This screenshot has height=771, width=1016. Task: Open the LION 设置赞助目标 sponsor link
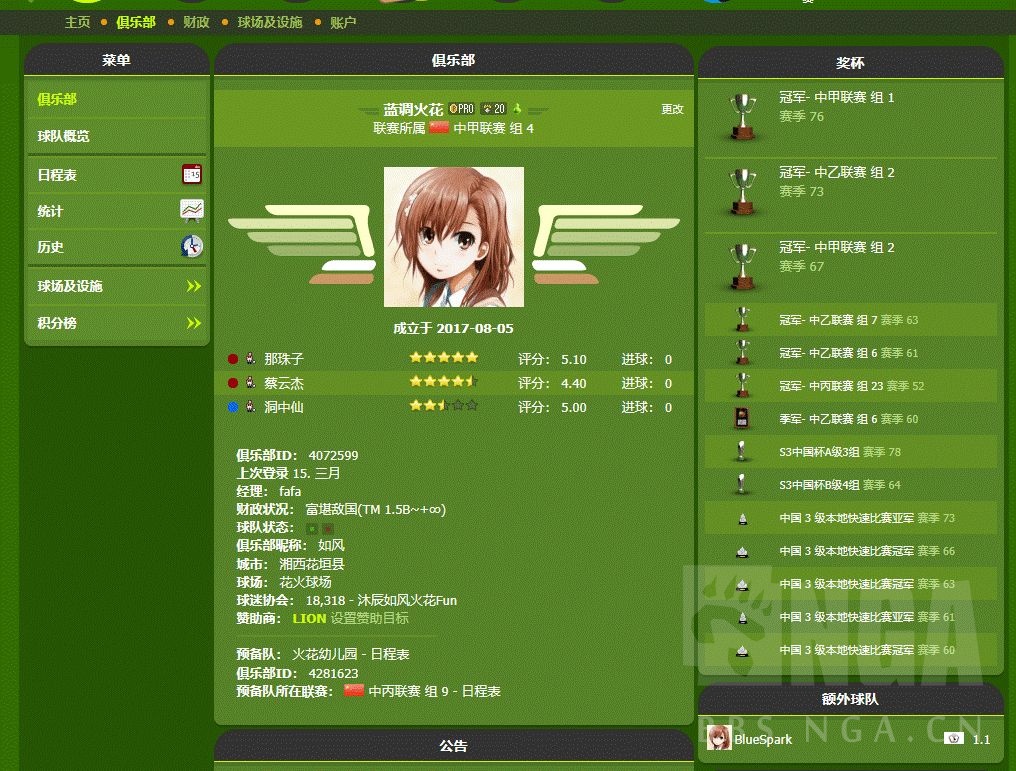coord(310,618)
